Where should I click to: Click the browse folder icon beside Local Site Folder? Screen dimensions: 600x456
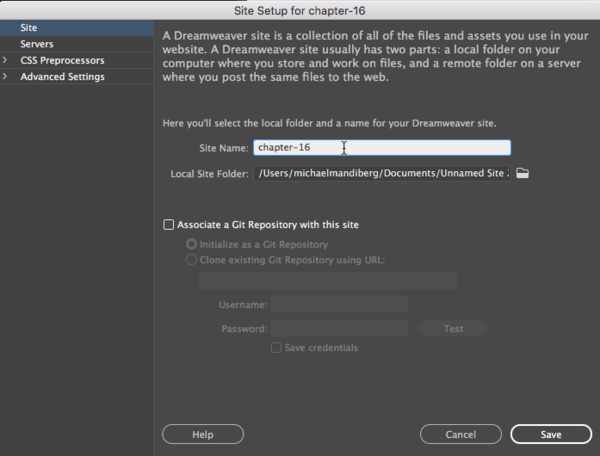tap(521, 174)
